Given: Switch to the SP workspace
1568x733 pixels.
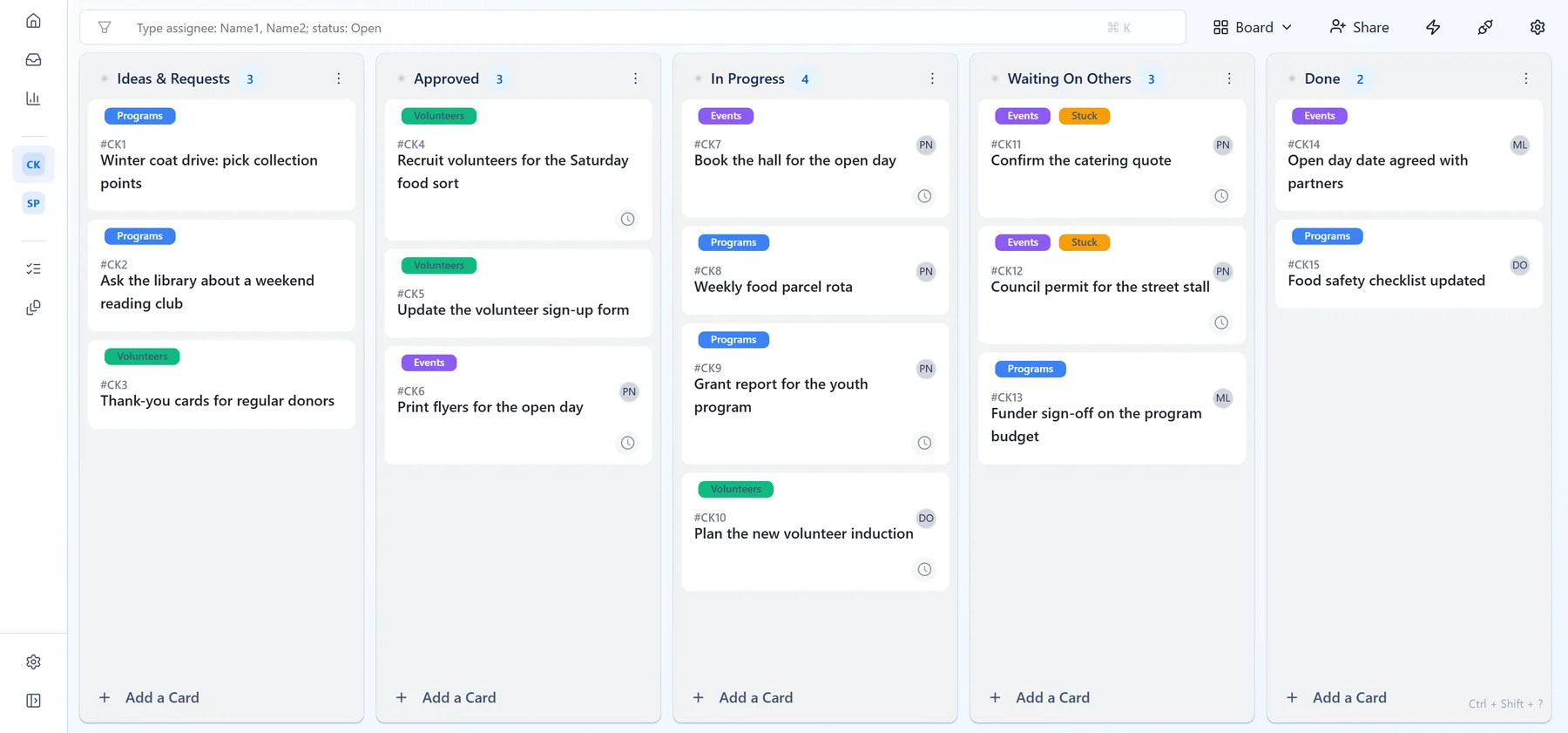Looking at the screenshot, I should (33, 203).
